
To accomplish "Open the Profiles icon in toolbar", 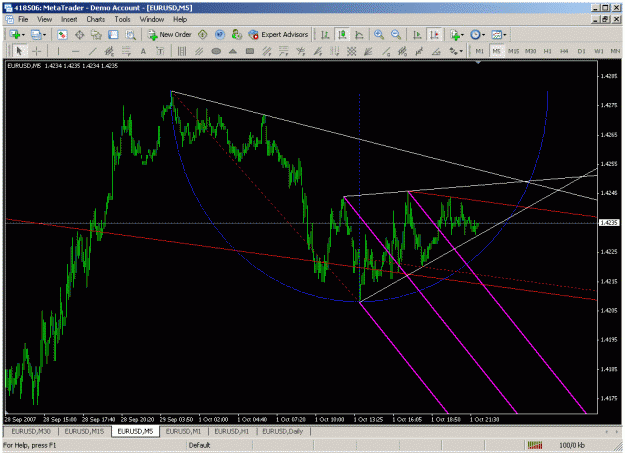I will click(36, 35).
